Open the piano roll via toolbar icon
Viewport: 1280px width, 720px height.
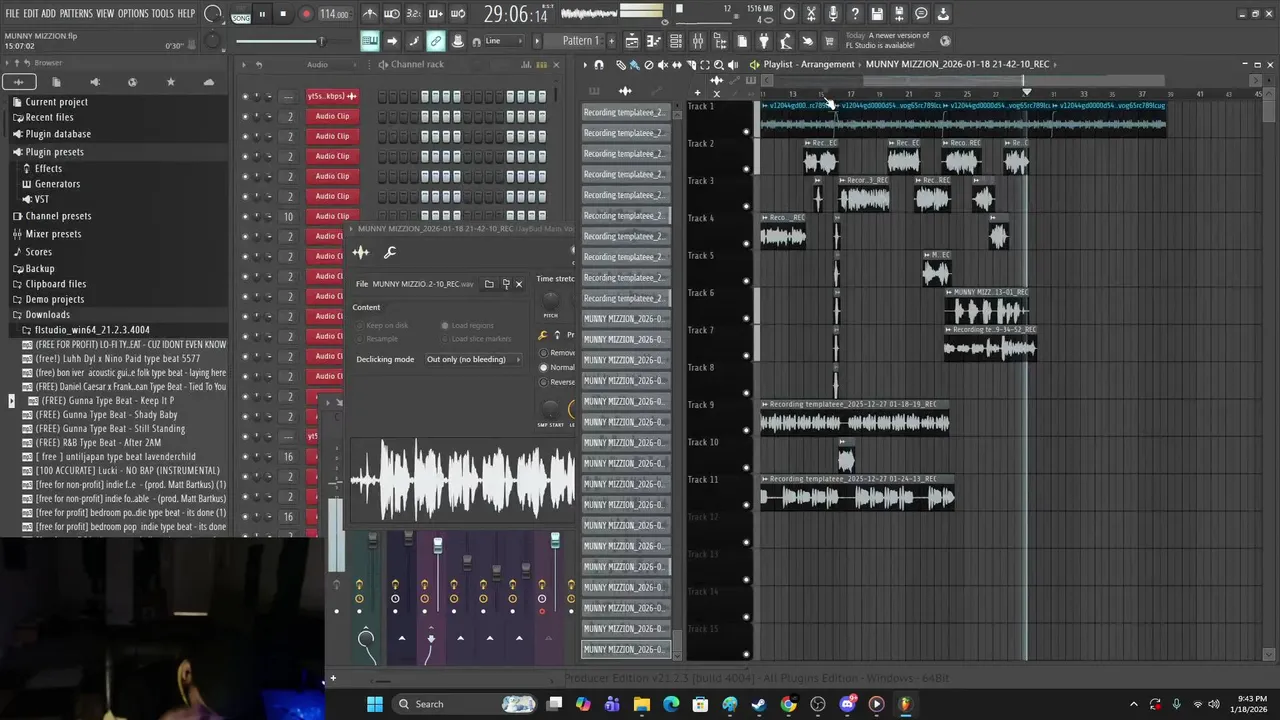654,41
